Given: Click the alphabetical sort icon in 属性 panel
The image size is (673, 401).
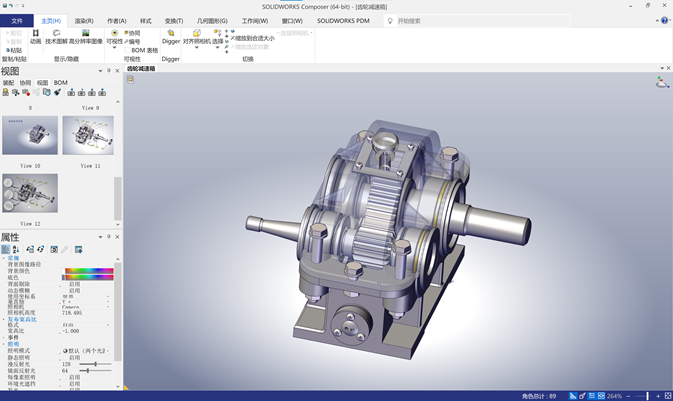Looking at the screenshot, I should coord(17,249).
